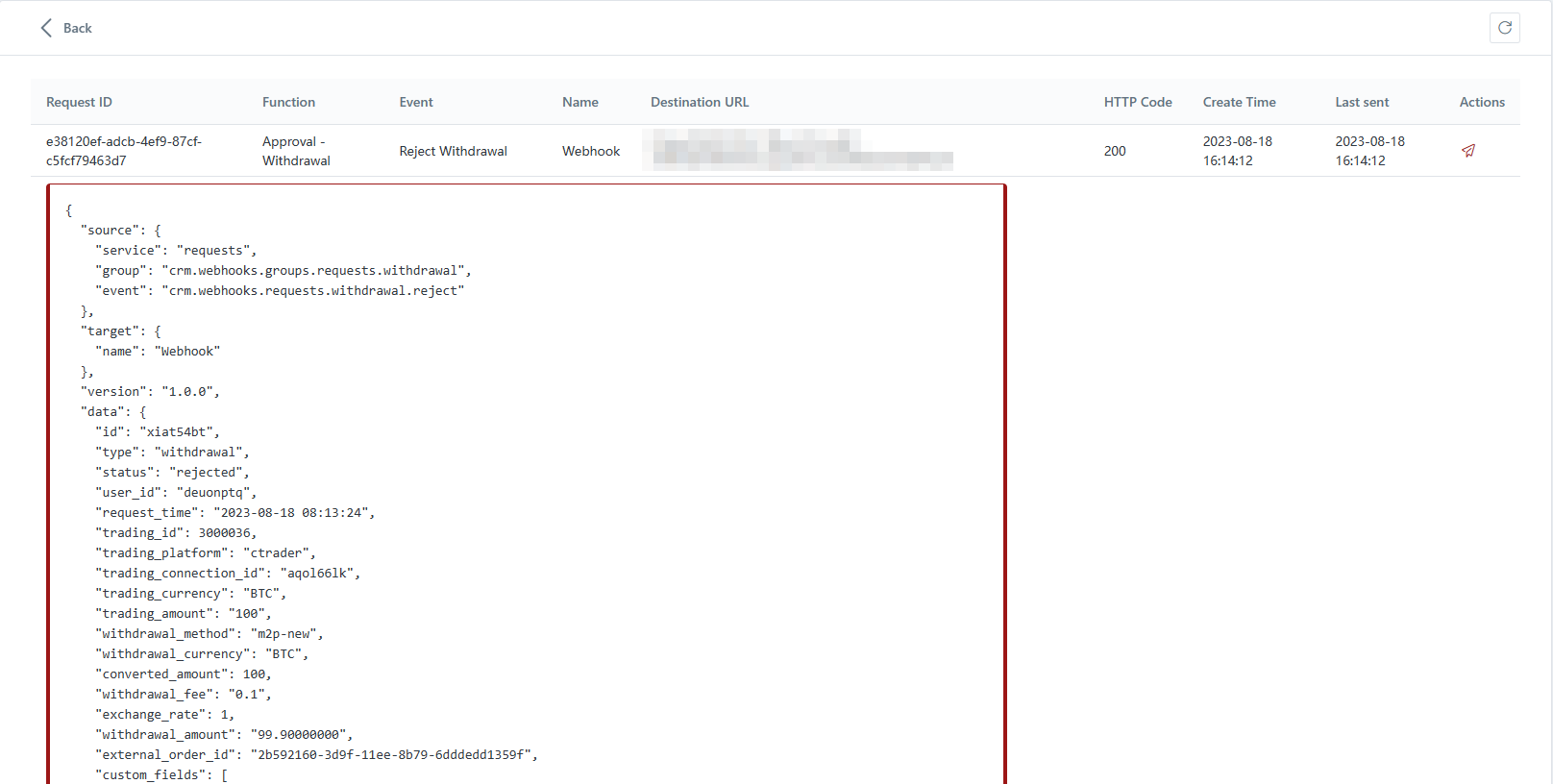Click the Approval - Withdrawal function cell
Screen dimensions: 1553x784
(296, 151)
